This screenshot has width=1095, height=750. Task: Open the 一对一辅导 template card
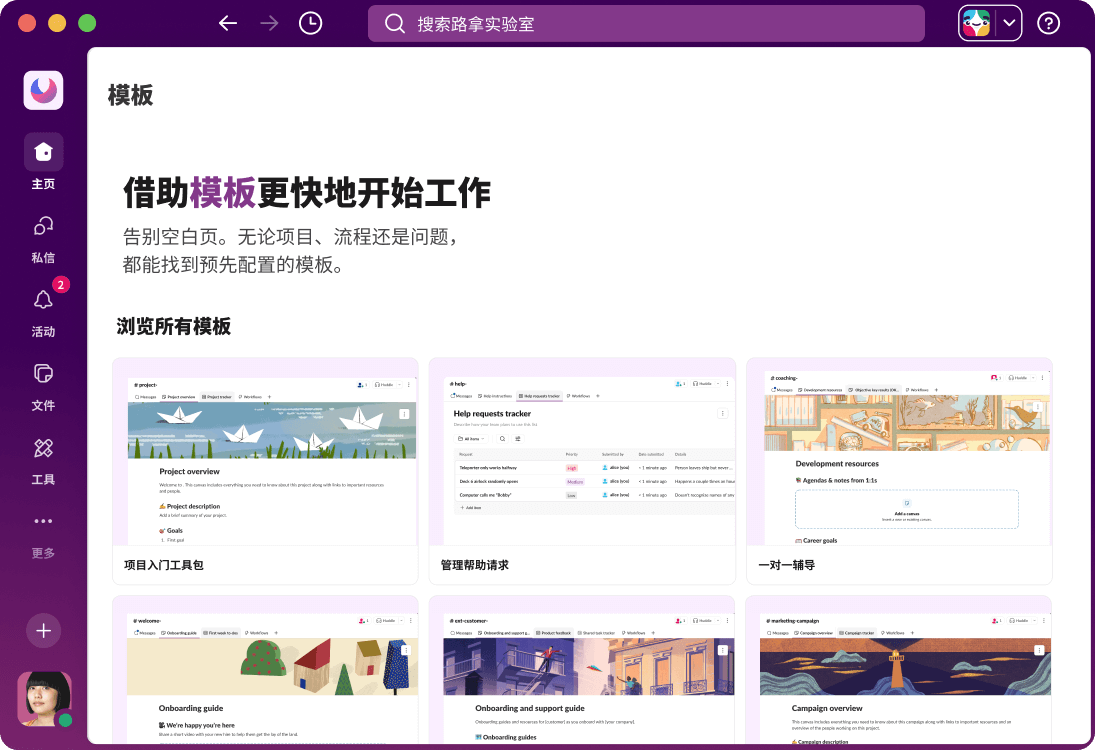click(899, 470)
